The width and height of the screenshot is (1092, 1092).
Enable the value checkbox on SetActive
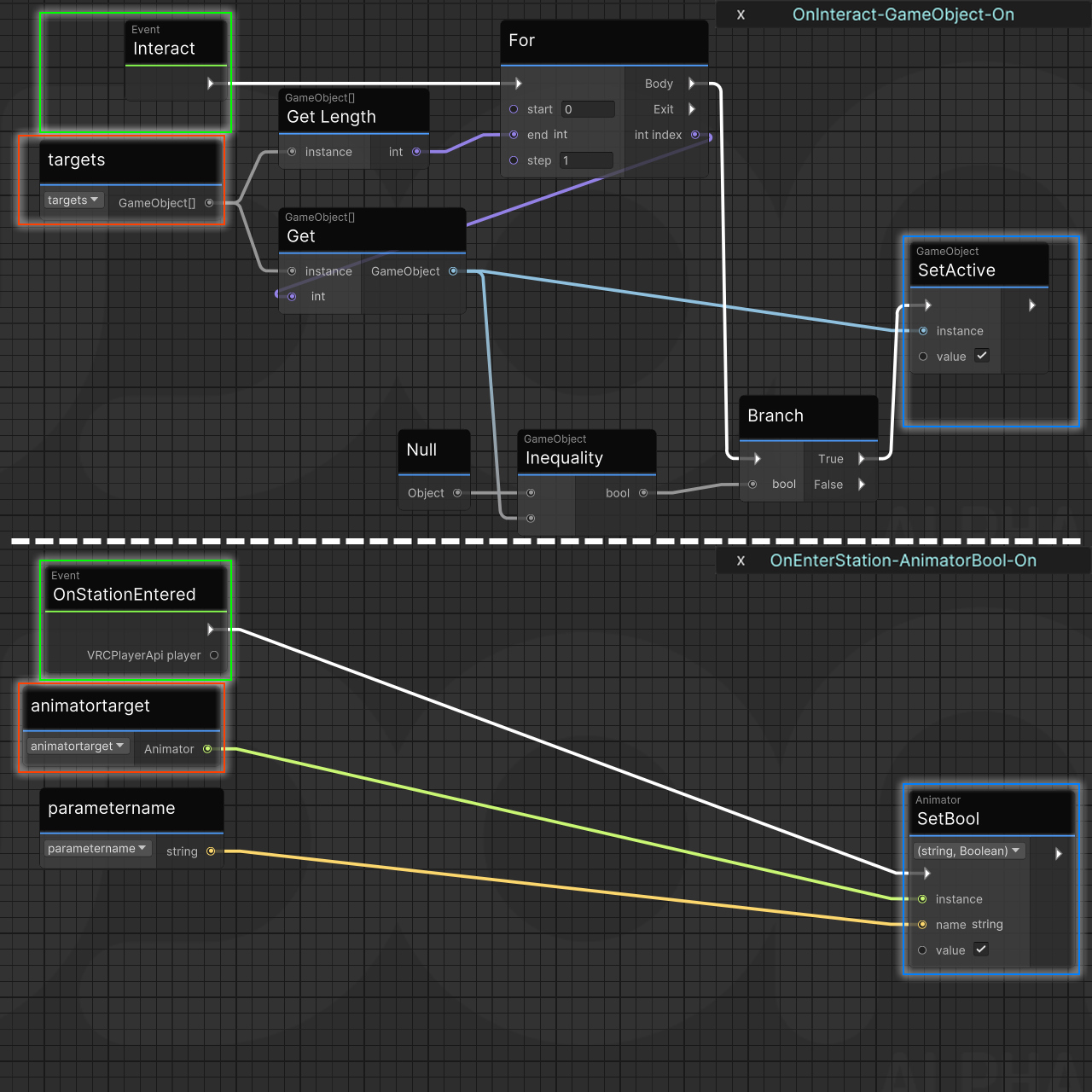[x=981, y=356]
